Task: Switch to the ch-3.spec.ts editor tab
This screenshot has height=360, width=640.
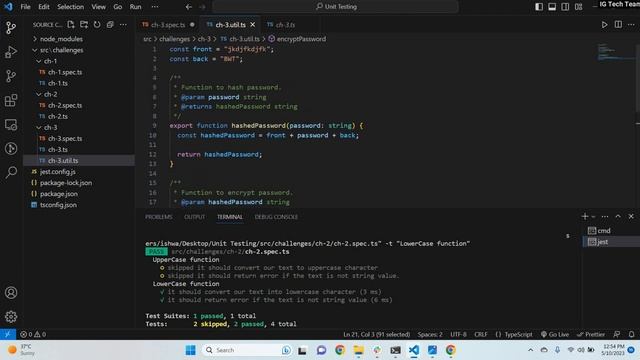Action: [168, 24]
